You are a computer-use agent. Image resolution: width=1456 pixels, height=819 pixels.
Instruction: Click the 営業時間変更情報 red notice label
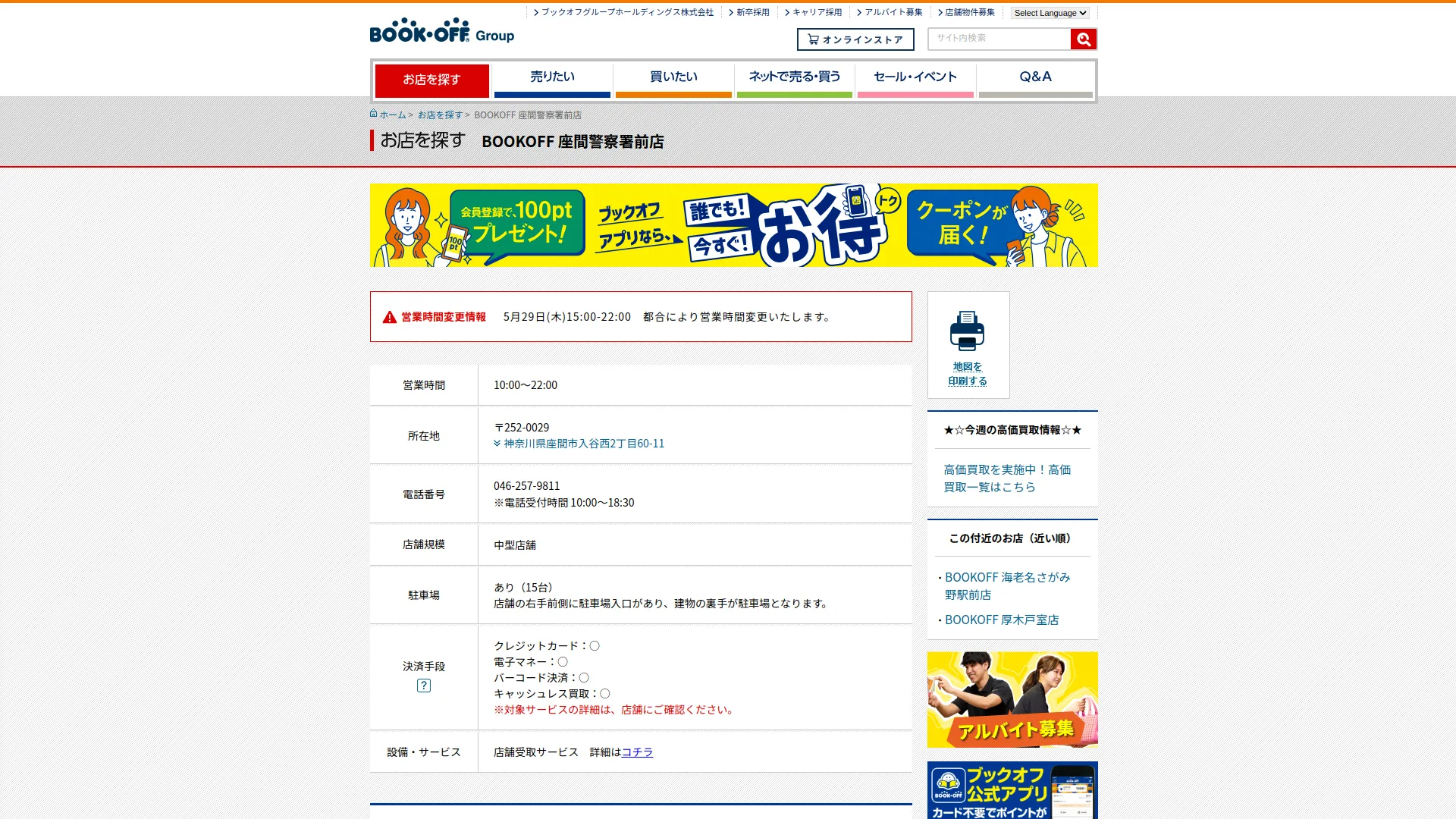click(x=444, y=317)
